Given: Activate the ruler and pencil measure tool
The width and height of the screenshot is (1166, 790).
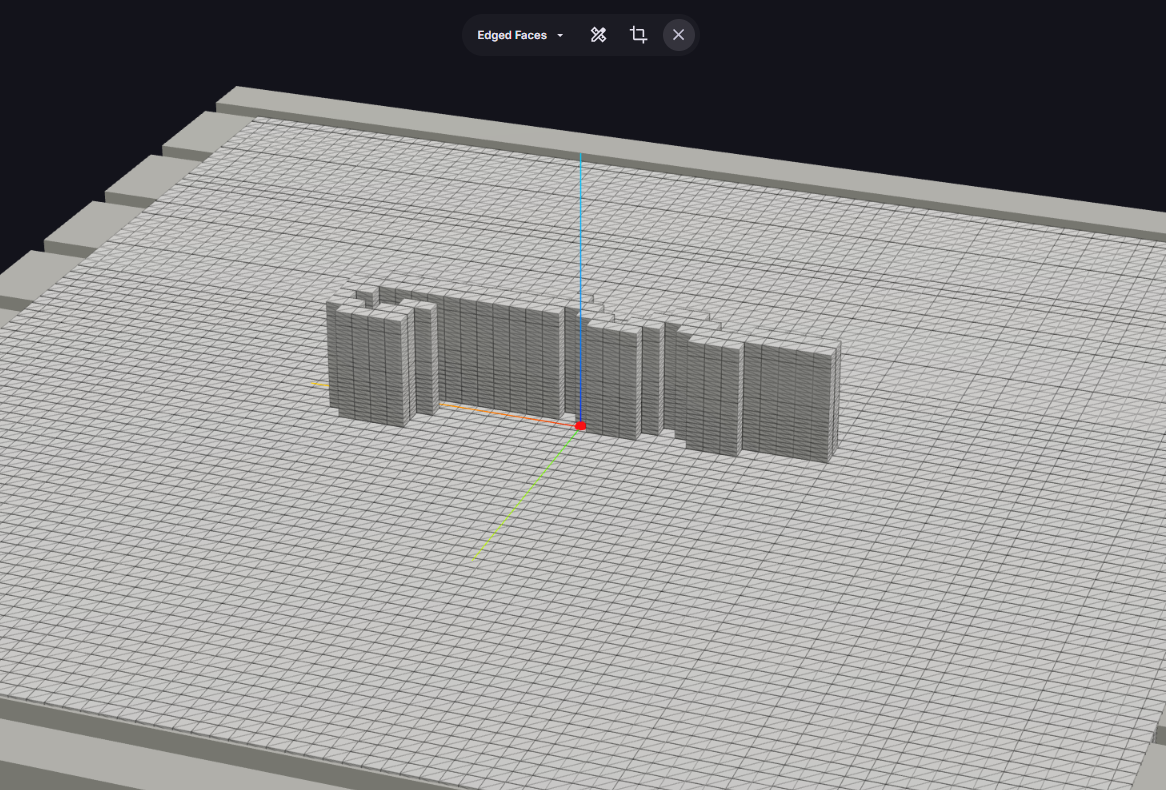Looking at the screenshot, I should [x=598, y=35].
